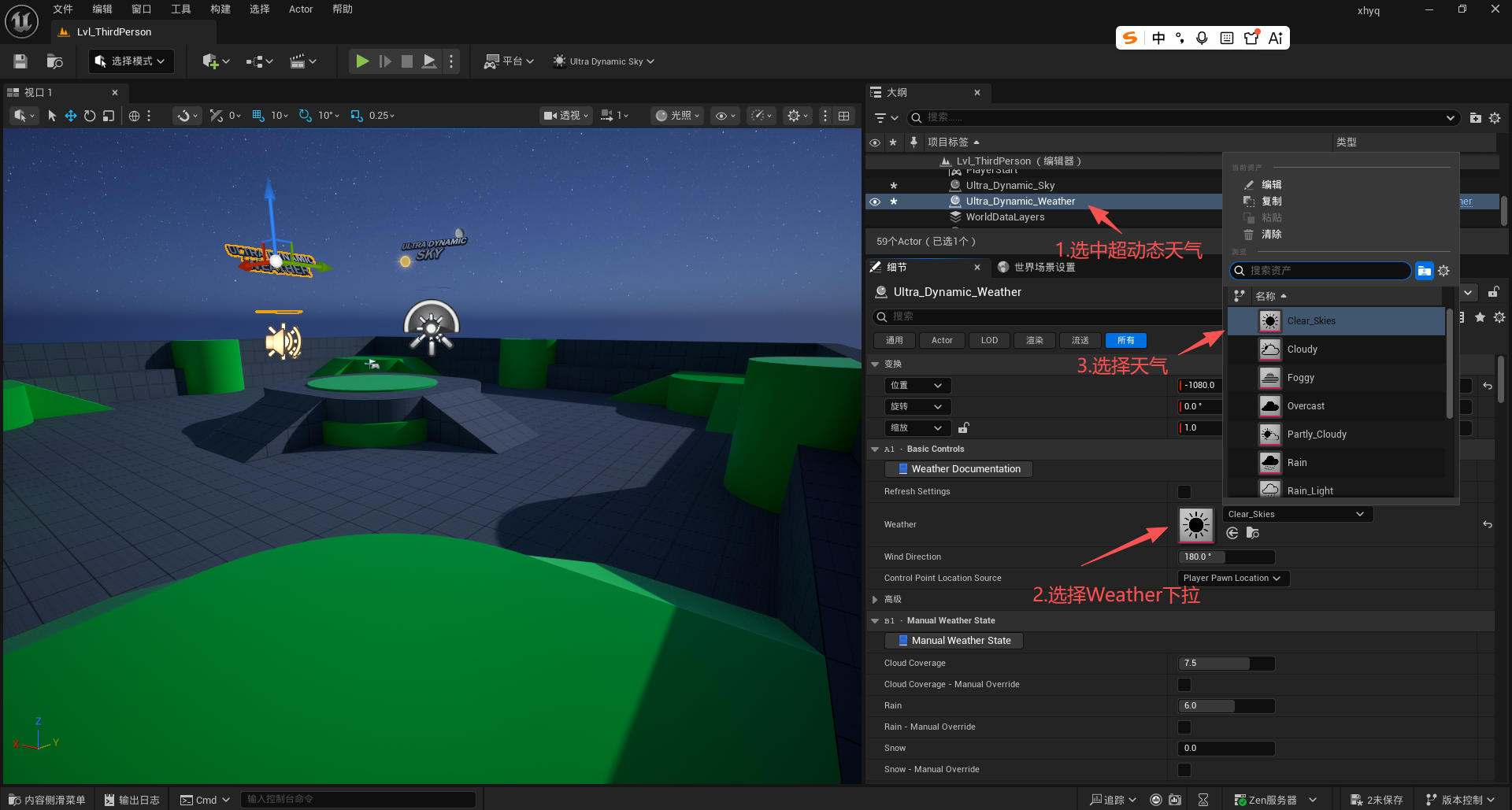Viewport: 1512px width, 810px height.
Task: Save the current level with the disk icon
Action: point(20,61)
